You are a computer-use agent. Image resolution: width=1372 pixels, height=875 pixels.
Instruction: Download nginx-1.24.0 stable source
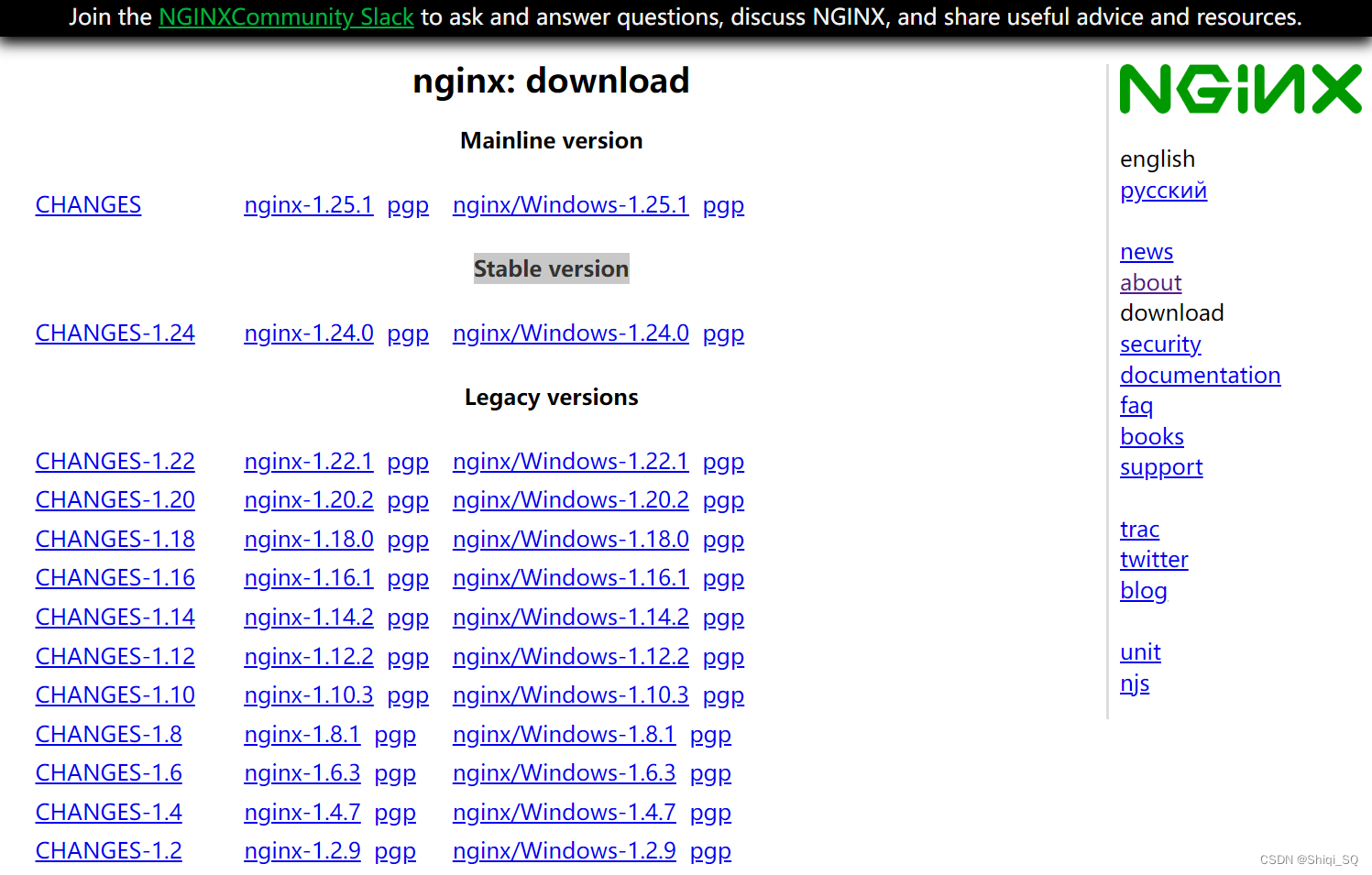[x=309, y=333]
